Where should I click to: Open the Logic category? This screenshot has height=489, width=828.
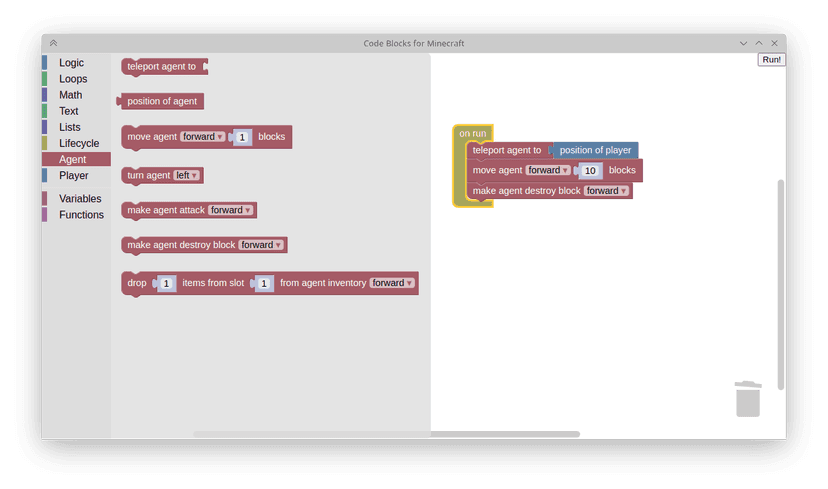pyautogui.click(x=72, y=63)
